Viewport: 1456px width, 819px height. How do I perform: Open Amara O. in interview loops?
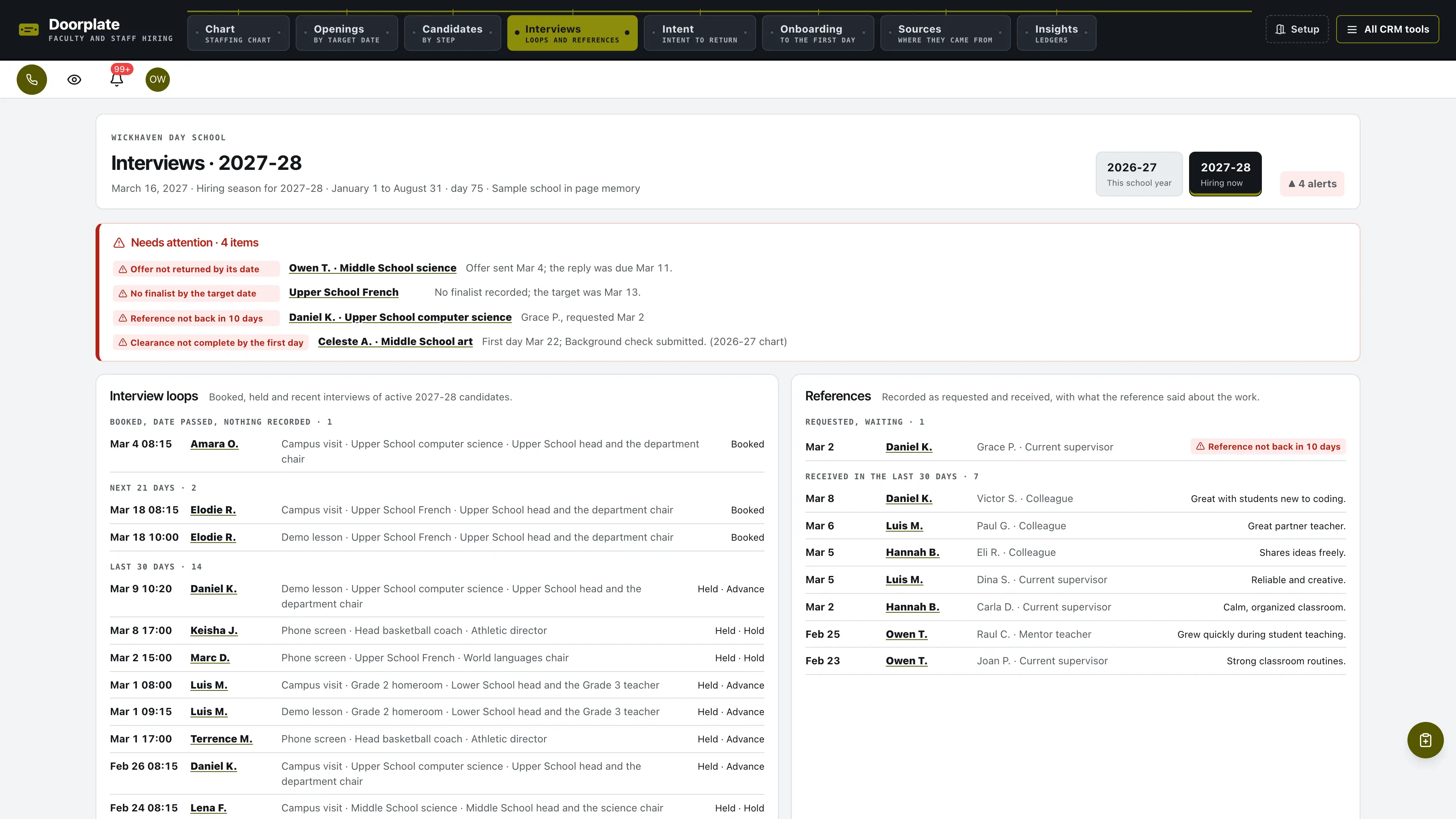coord(214,444)
